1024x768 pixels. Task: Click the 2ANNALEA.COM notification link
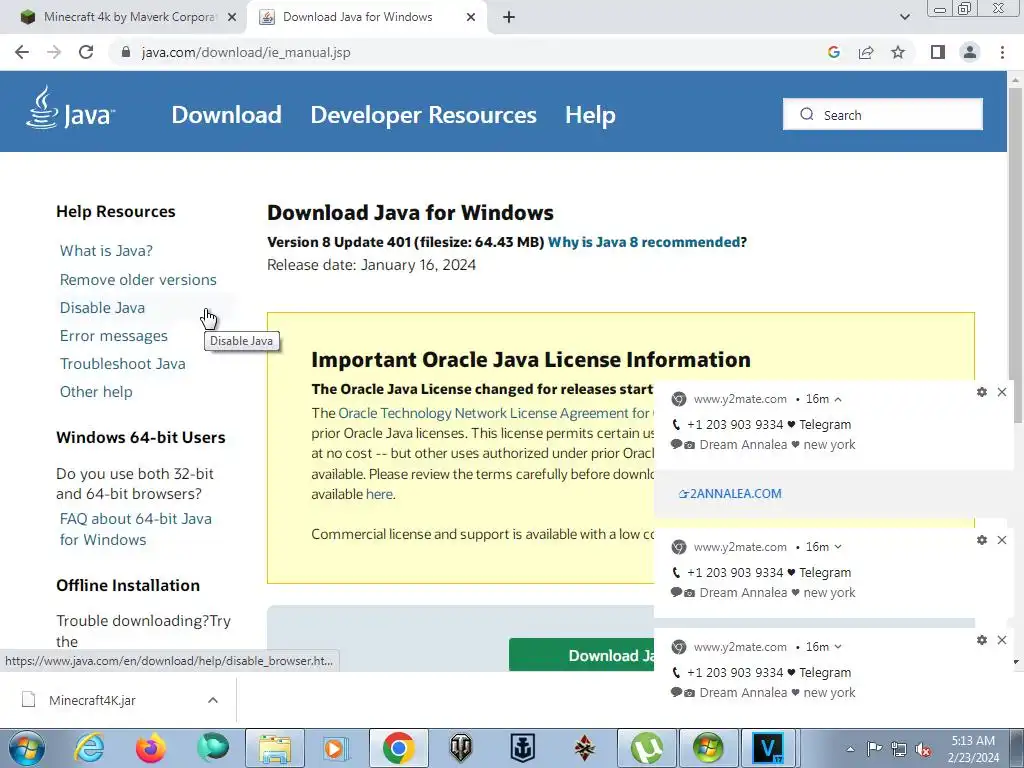[x=730, y=494]
